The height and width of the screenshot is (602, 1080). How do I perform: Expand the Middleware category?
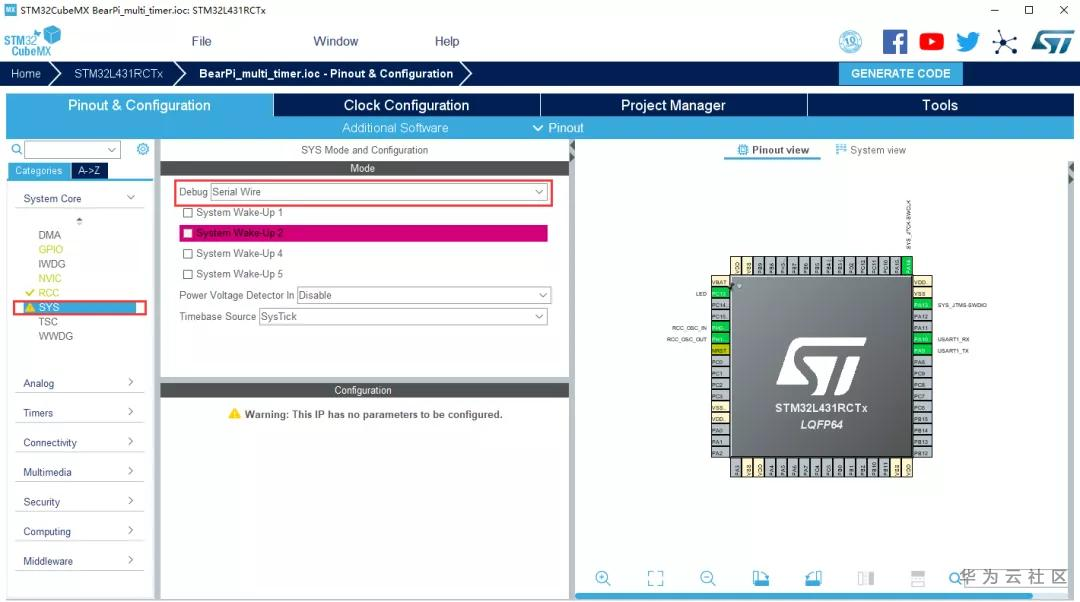(x=79, y=561)
